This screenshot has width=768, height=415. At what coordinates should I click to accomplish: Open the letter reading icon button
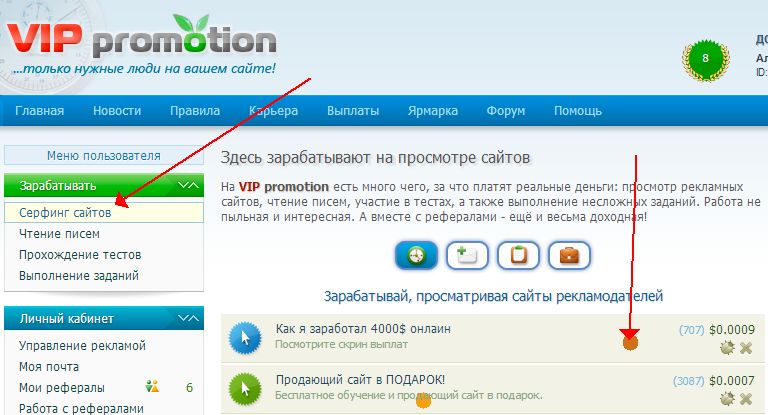point(467,255)
